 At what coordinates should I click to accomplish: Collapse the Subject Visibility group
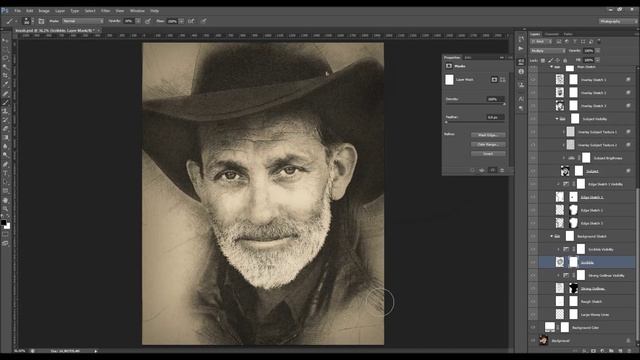557,119
